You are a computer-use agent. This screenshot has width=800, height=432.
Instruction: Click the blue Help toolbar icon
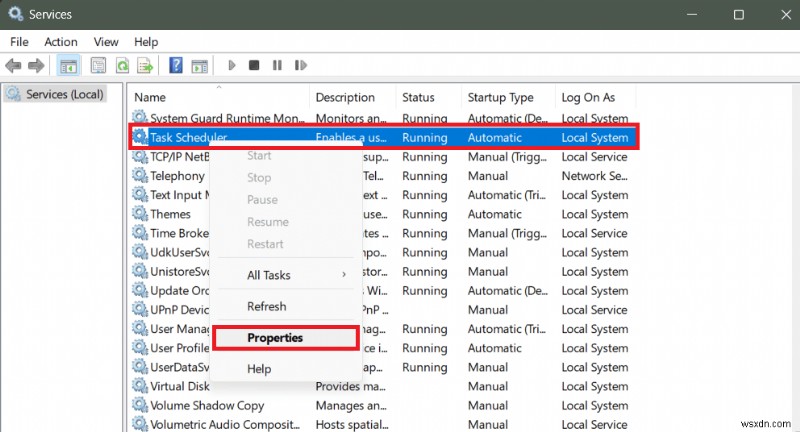[176, 65]
